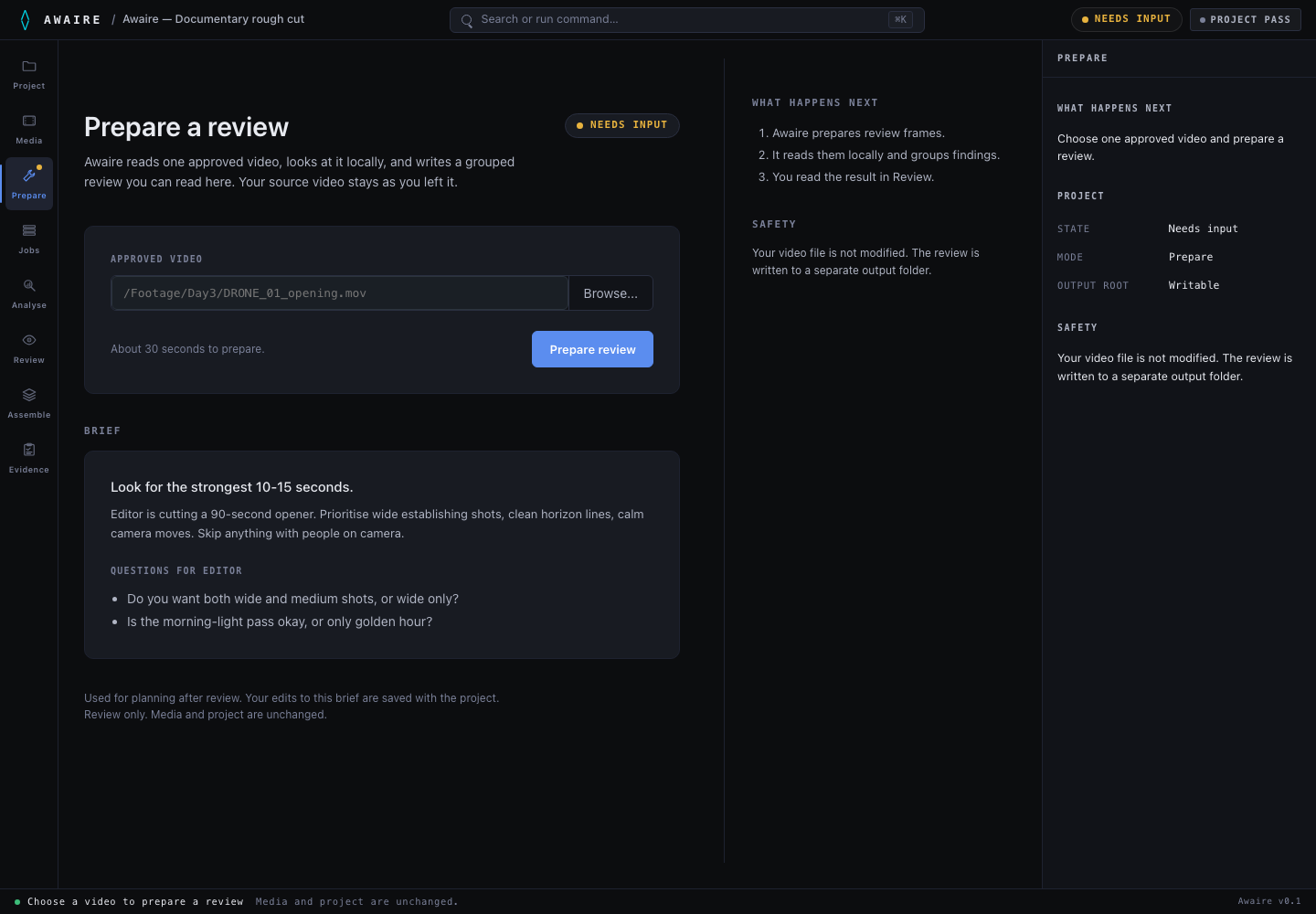Click middle column 'WHAT HAPPENS NEXT' heading
The width and height of the screenshot is (1316, 914).
click(x=815, y=103)
